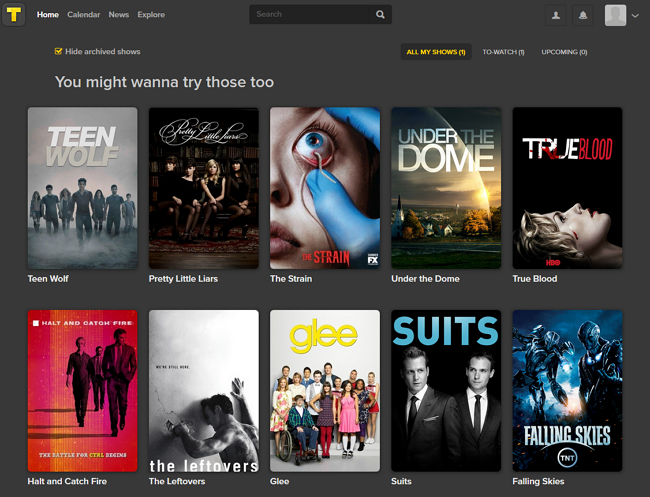Click the search magnifier icon

click(x=380, y=15)
